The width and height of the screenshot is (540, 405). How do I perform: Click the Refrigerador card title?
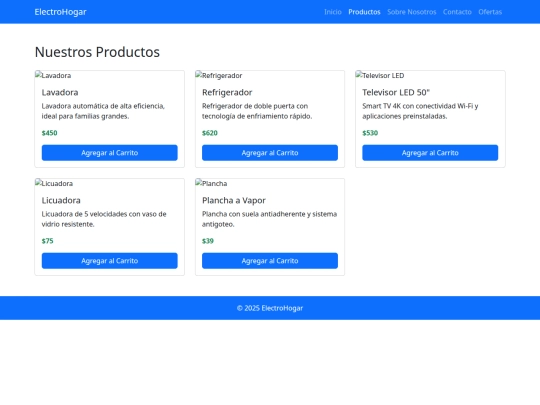[x=227, y=92]
